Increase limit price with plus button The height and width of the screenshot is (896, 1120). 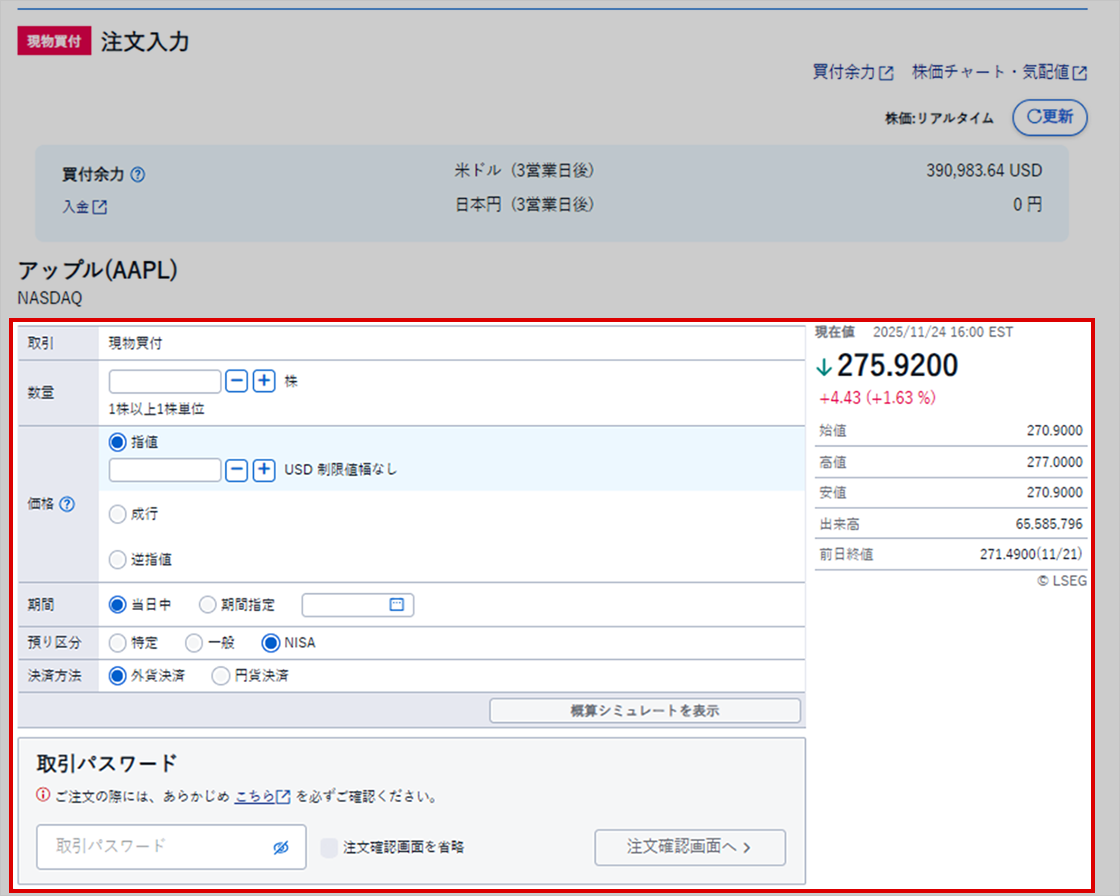[x=264, y=470]
